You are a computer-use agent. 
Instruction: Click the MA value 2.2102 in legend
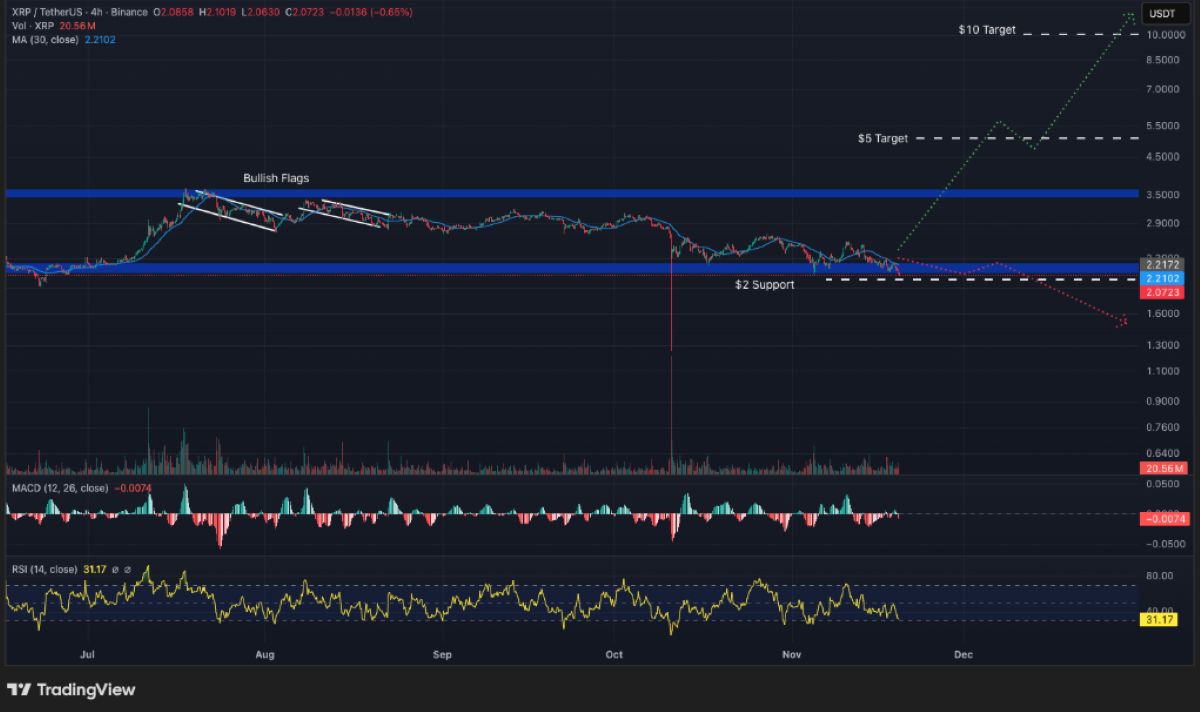coord(102,39)
